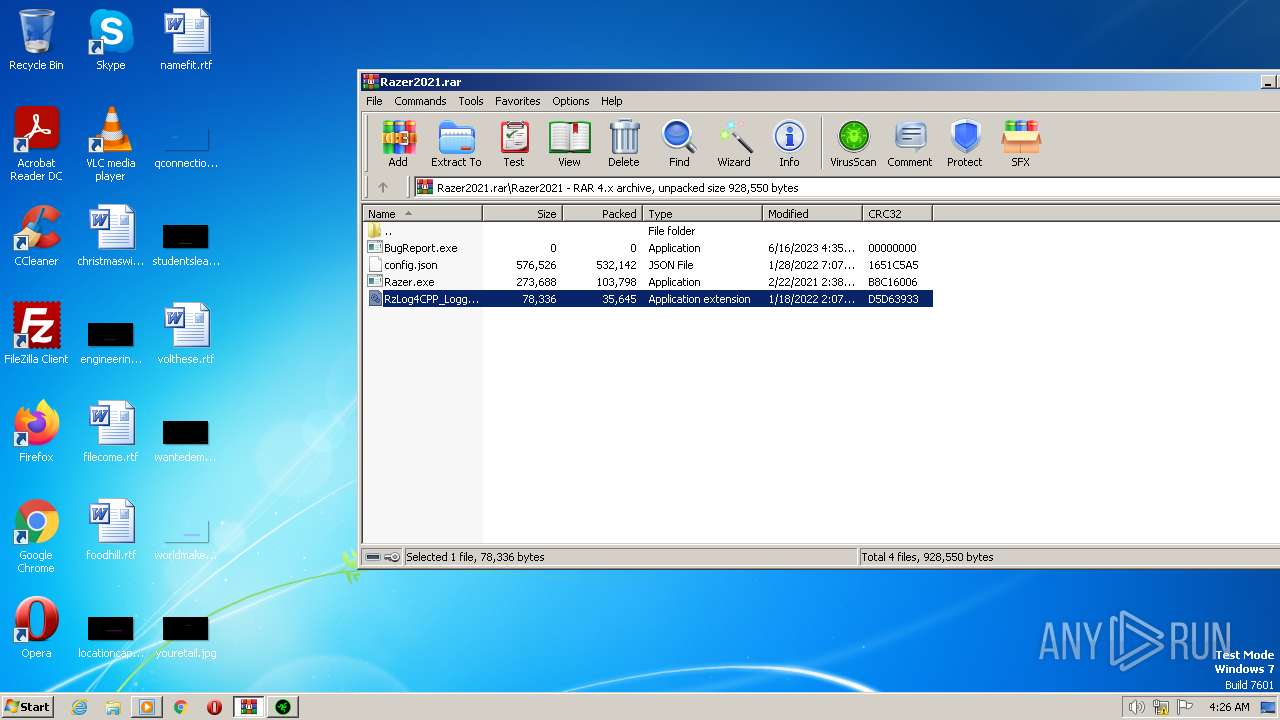Show archive Info

click(x=789, y=144)
